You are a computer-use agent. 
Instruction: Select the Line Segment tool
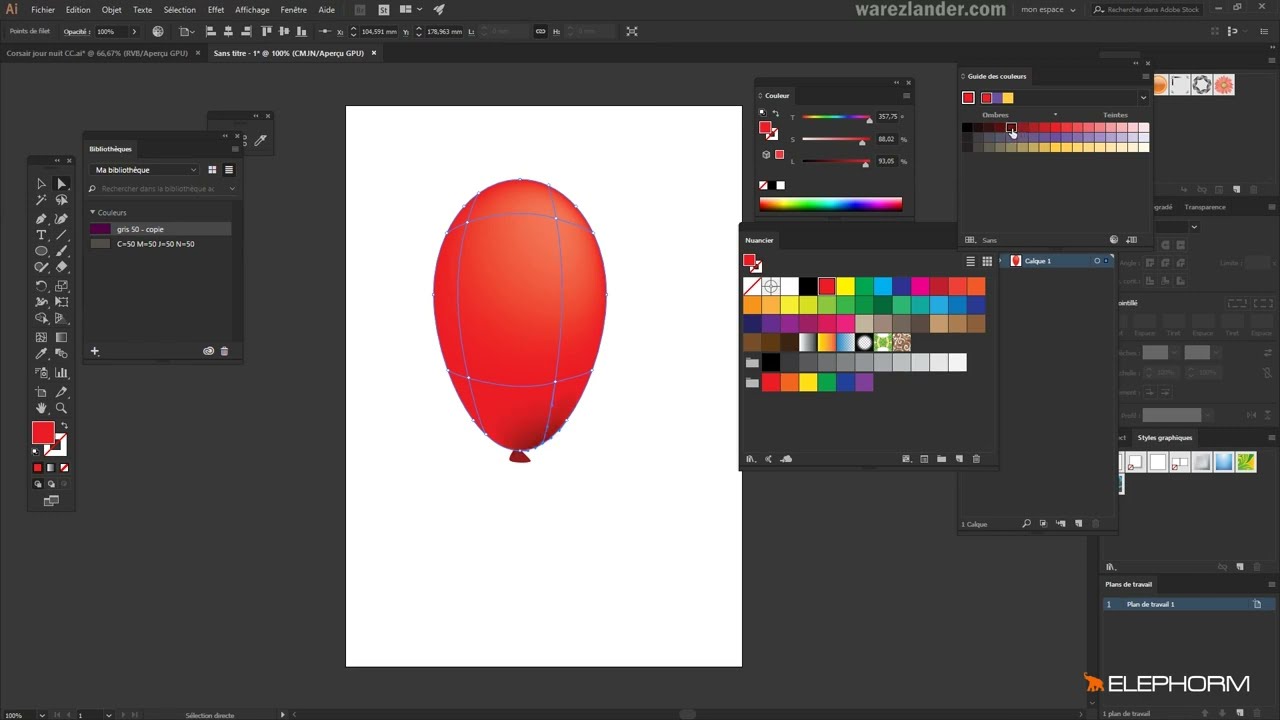(61, 235)
